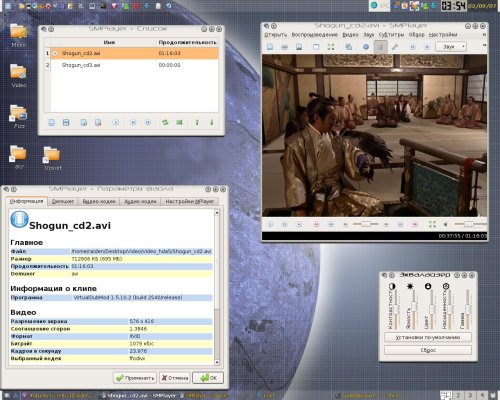The width and height of the screenshot is (500, 400).
Task: Click the pink long-forward button in control bar
Action: click(415, 224)
